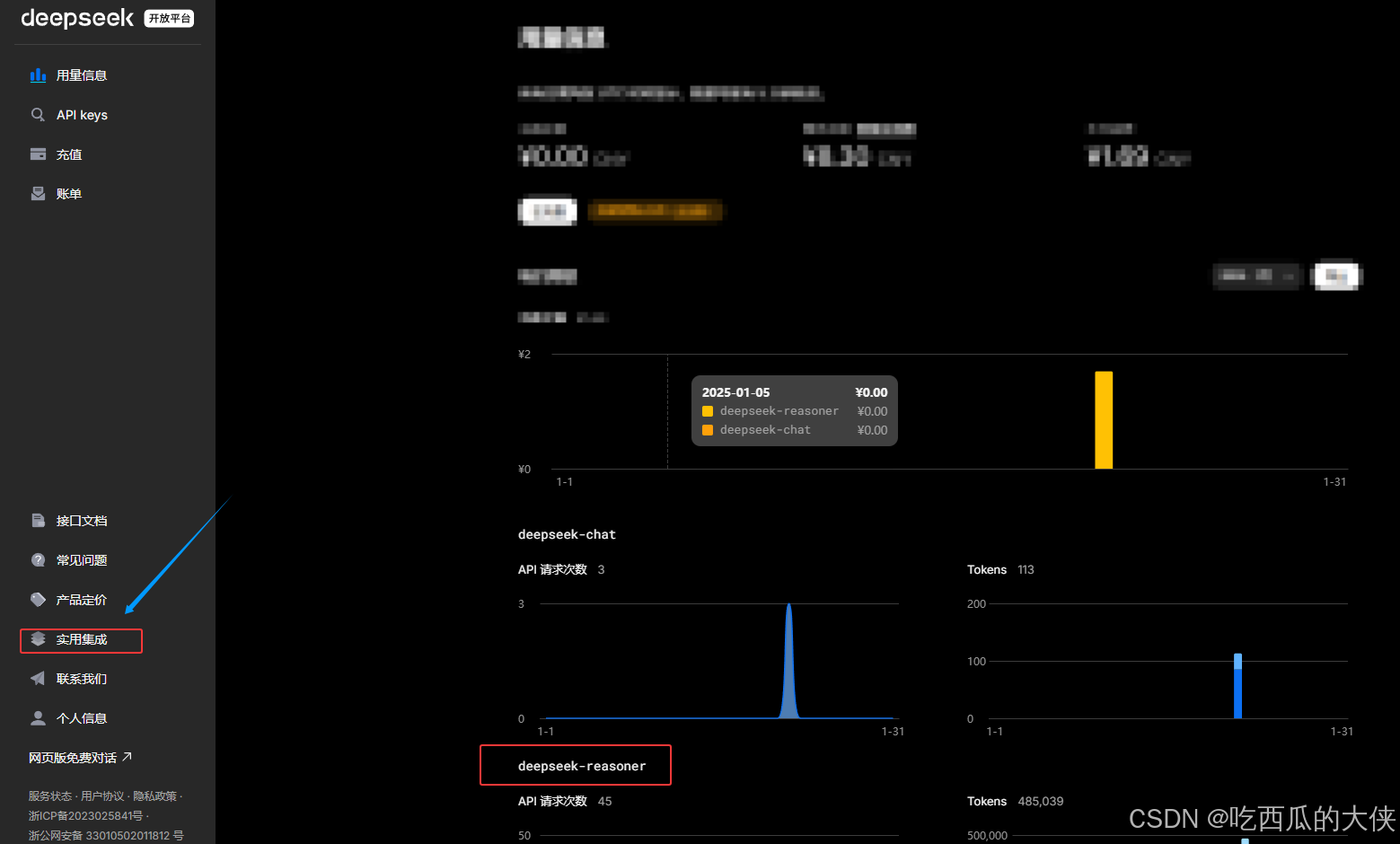Open the 用量信息 menu item

82,75
